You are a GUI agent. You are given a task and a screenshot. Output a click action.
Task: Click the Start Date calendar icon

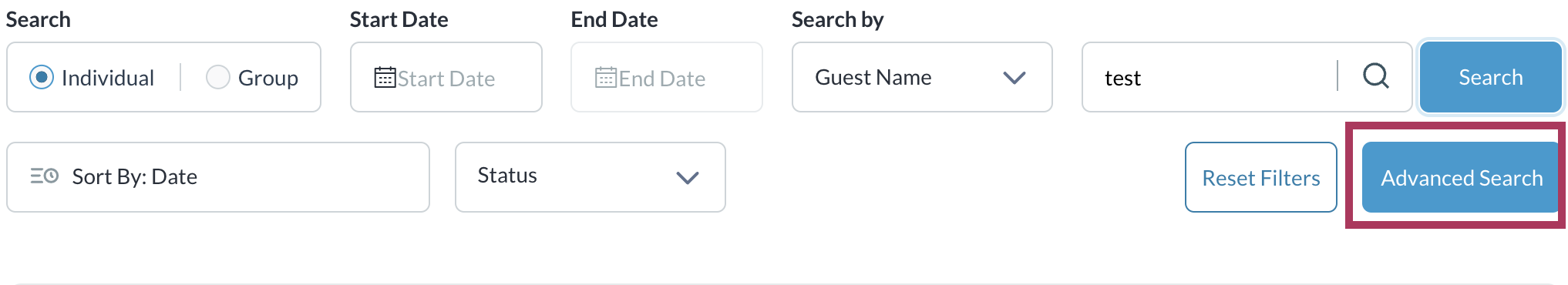click(x=385, y=78)
